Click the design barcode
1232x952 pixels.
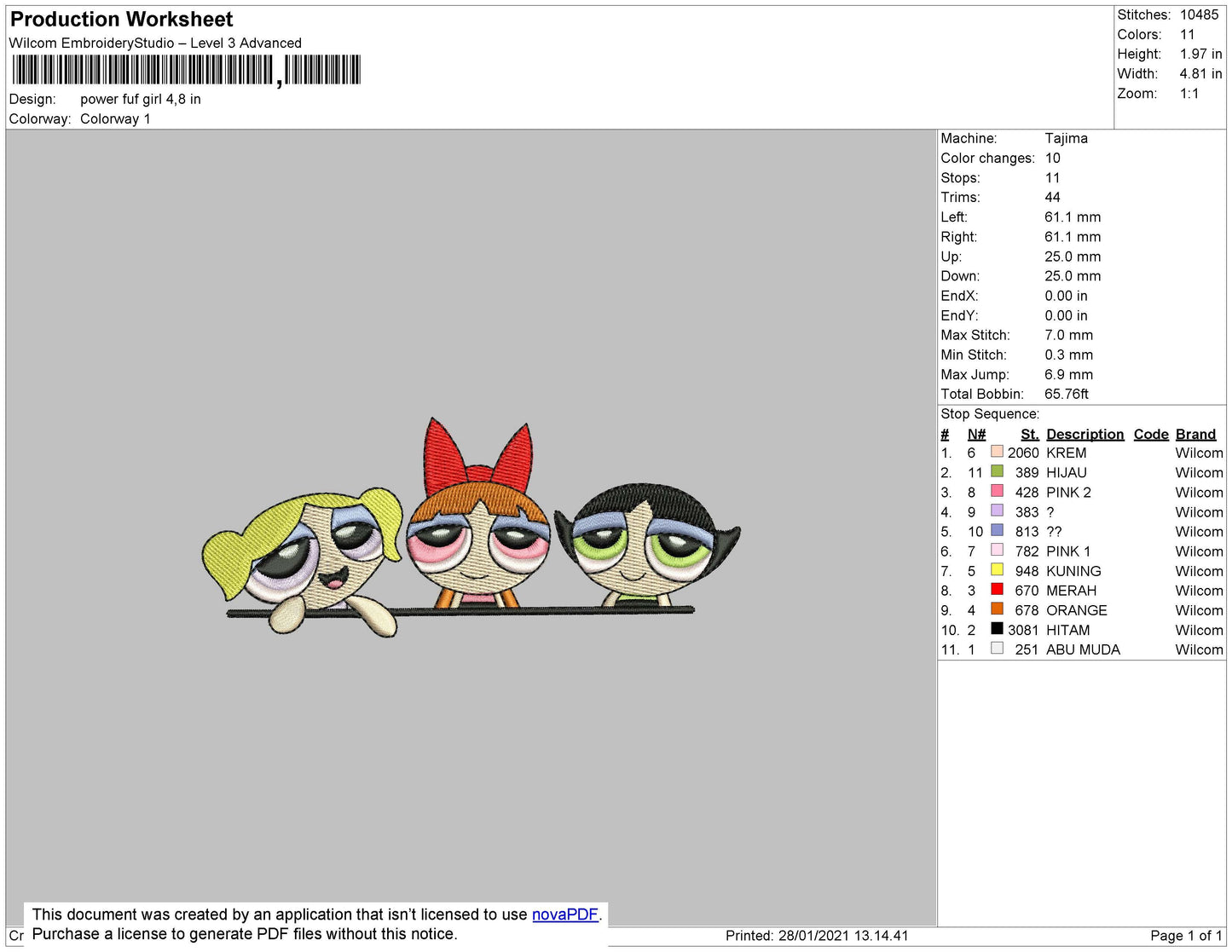coord(186,70)
